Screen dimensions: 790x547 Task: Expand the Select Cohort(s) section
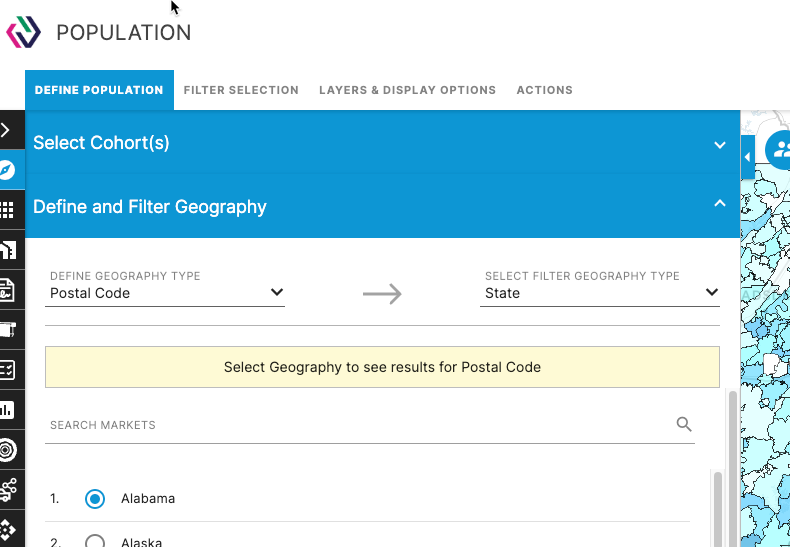[x=382, y=143]
